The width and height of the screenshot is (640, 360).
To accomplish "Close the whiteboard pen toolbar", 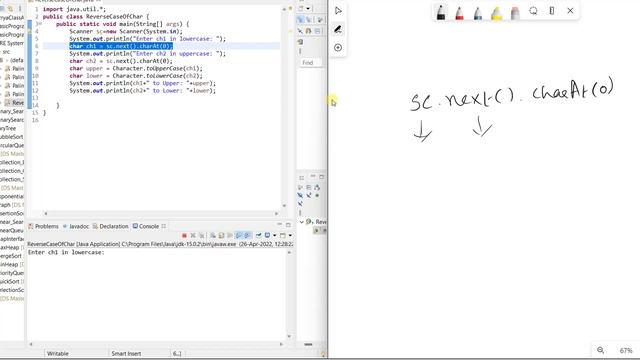I will [570, 11].
